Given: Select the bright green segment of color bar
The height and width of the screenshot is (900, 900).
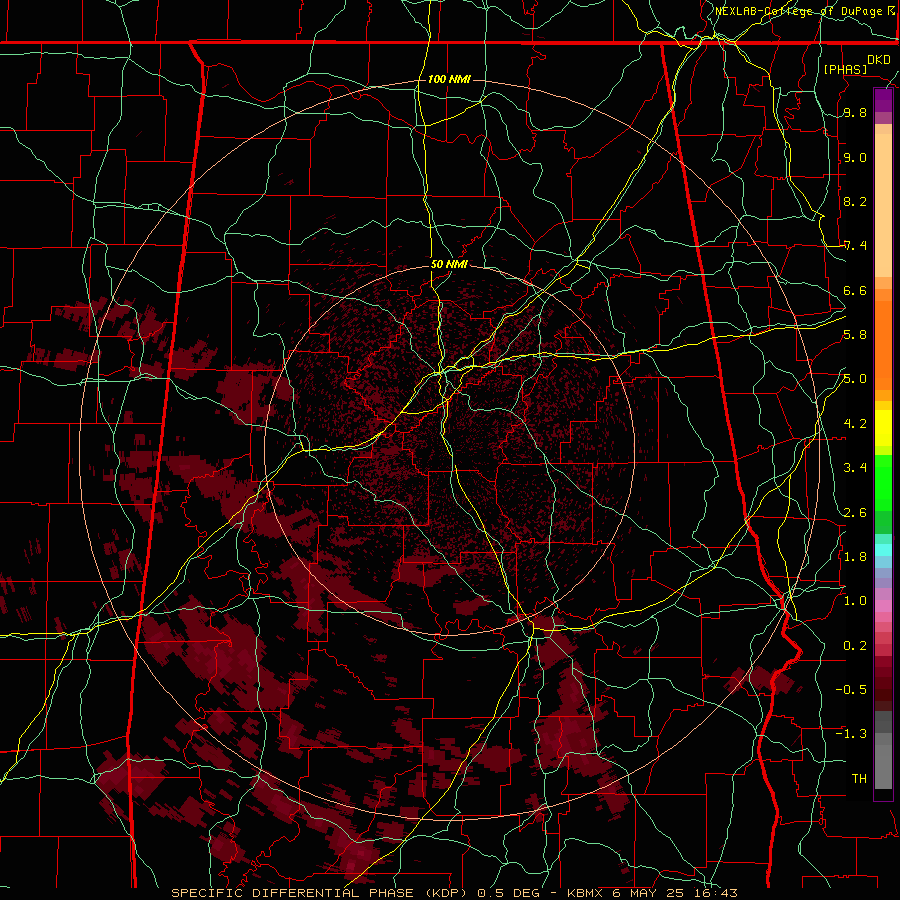Looking at the screenshot, I should (883, 483).
